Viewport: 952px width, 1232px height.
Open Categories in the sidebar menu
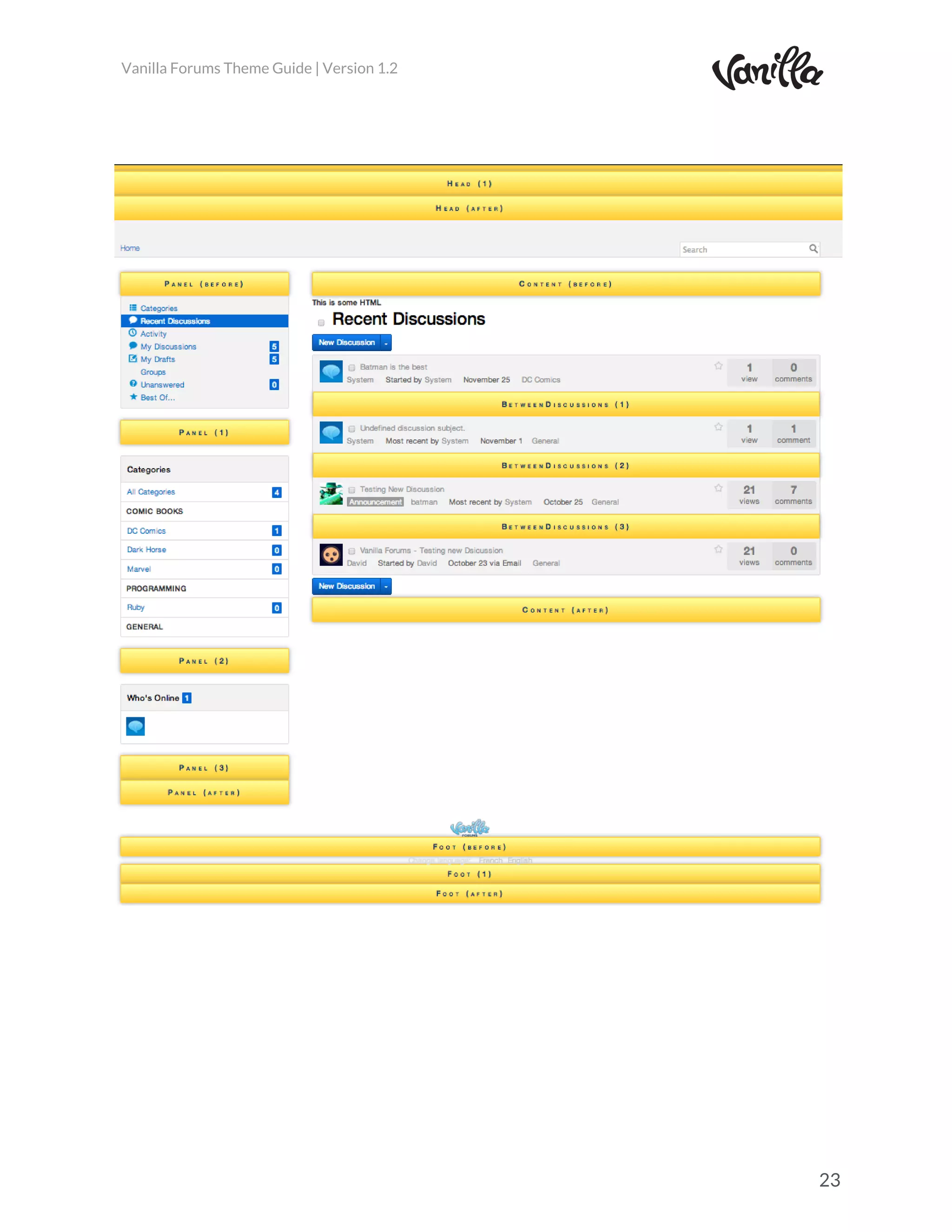(x=159, y=308)
